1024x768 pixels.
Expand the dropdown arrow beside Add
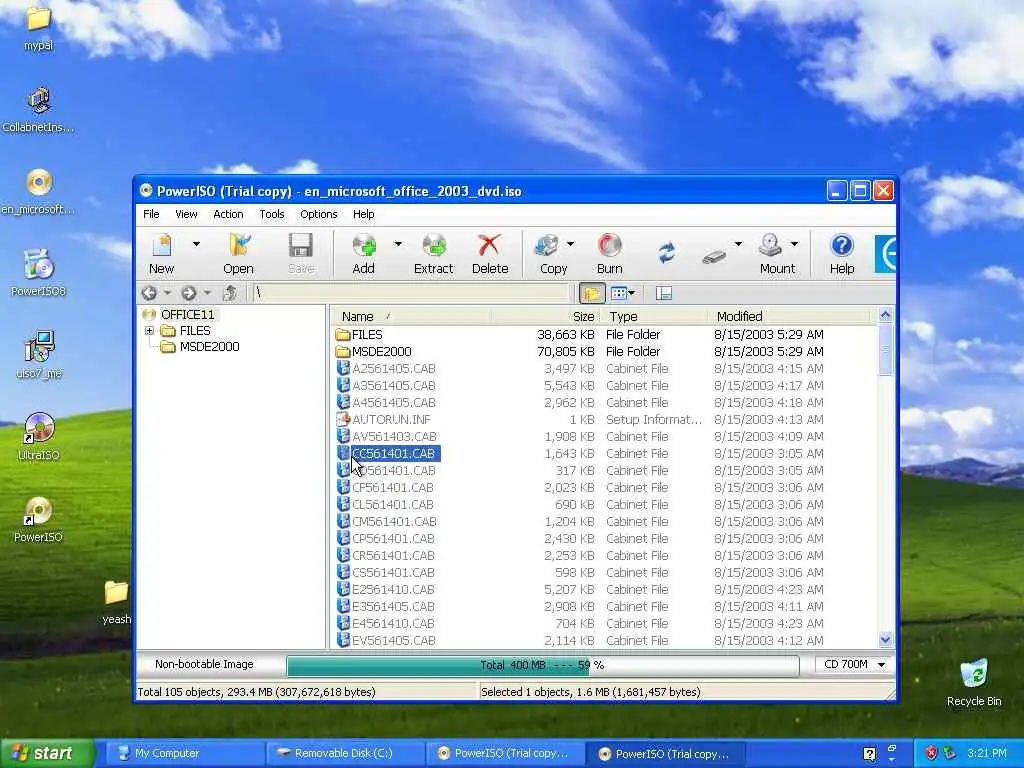click(398, 244)
